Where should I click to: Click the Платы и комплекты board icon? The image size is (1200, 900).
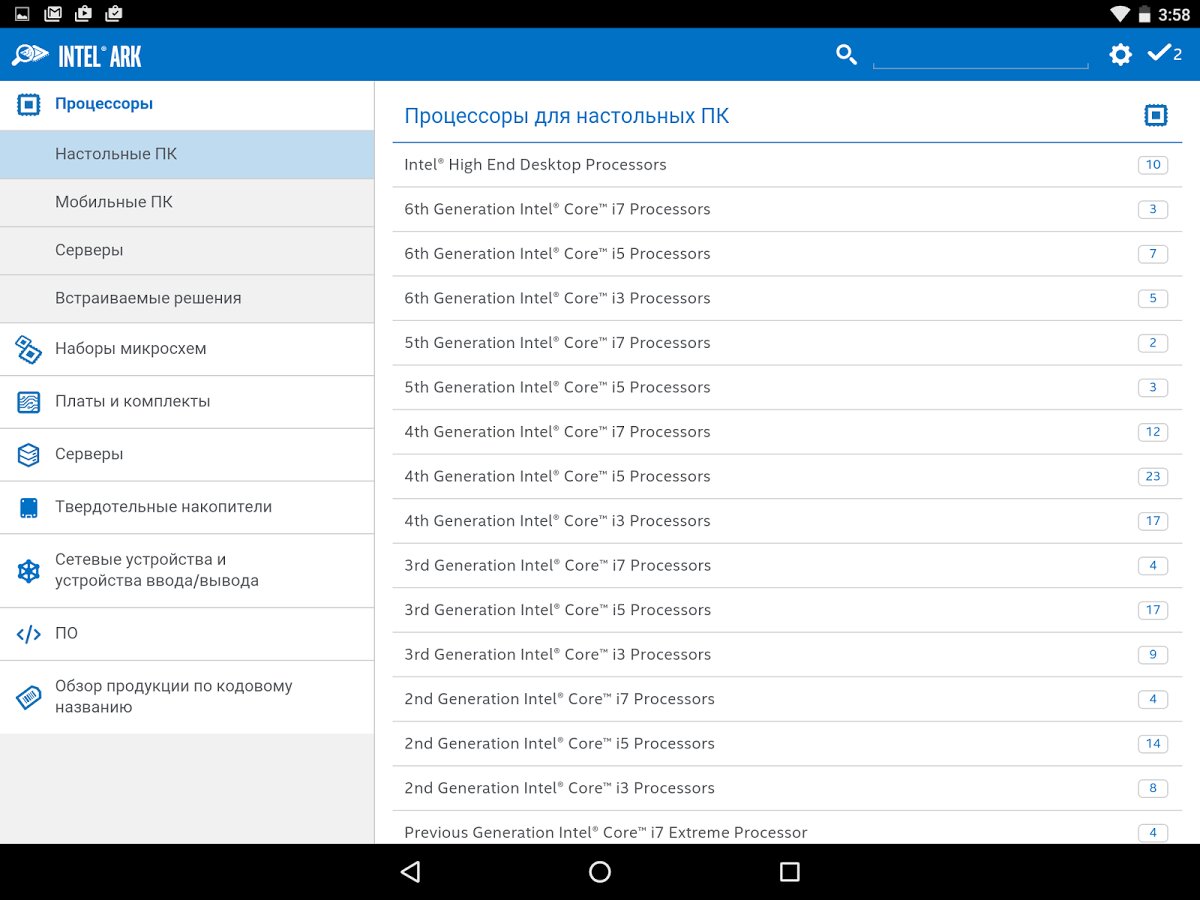[29, 402]
